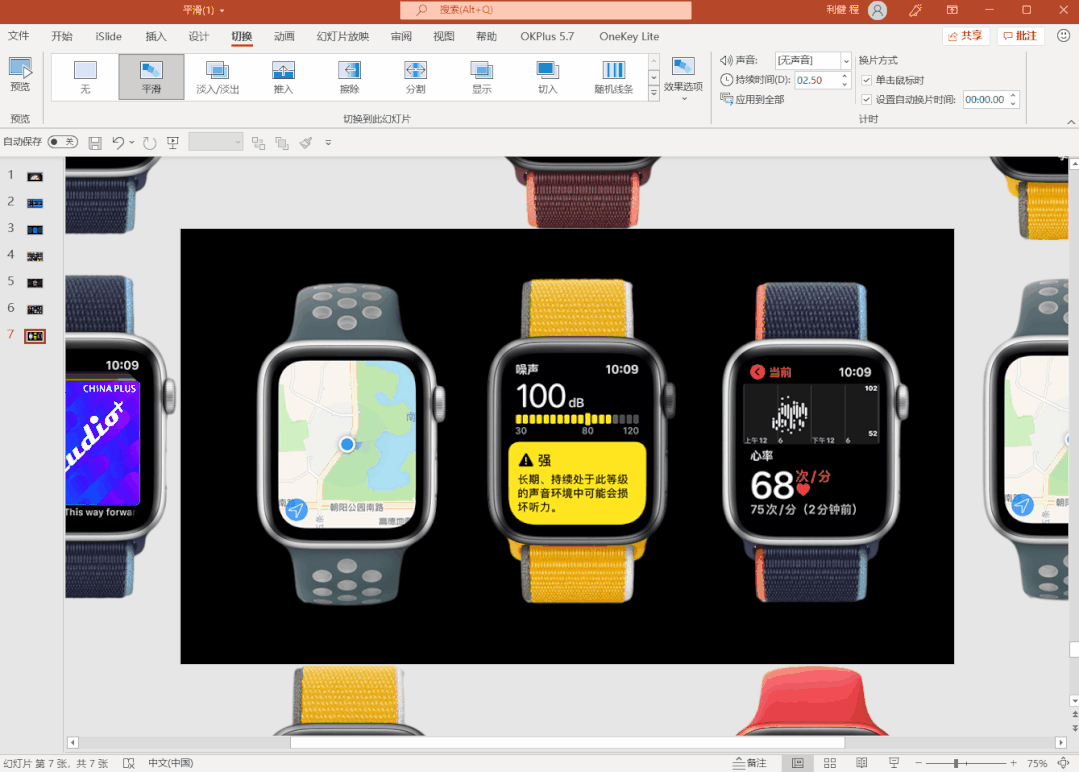Click the 搜索 search box in title bar

click(x=546, y=10)
